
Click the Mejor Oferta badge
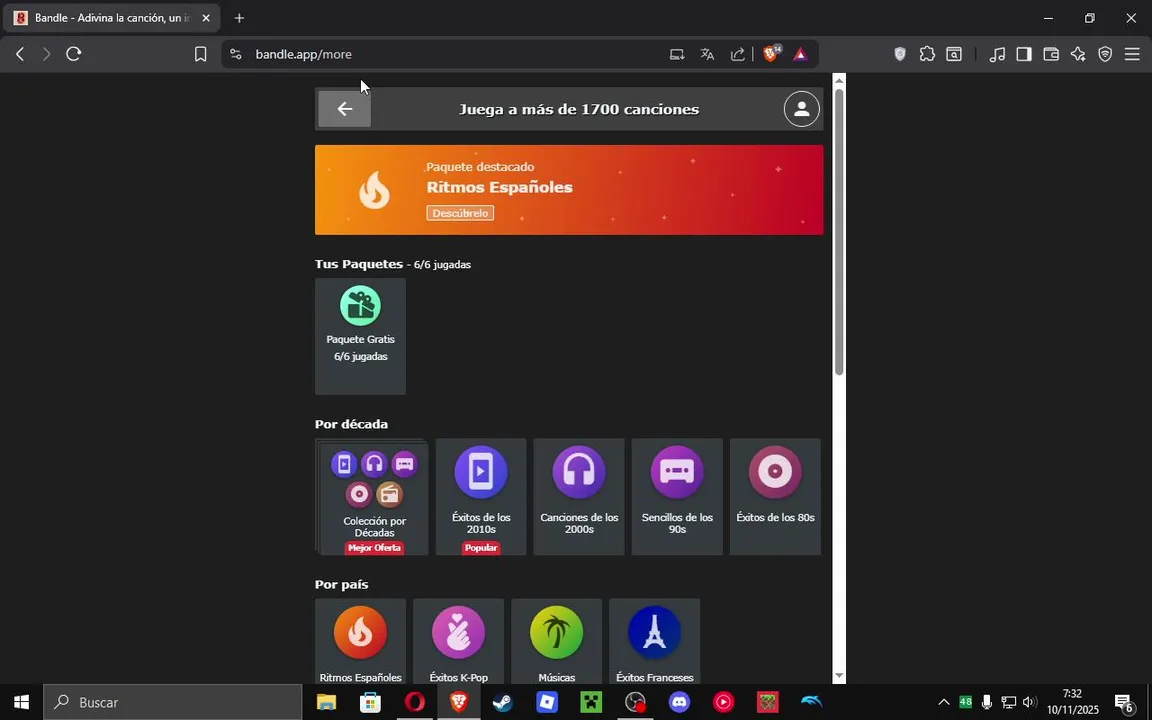point(374,548)
